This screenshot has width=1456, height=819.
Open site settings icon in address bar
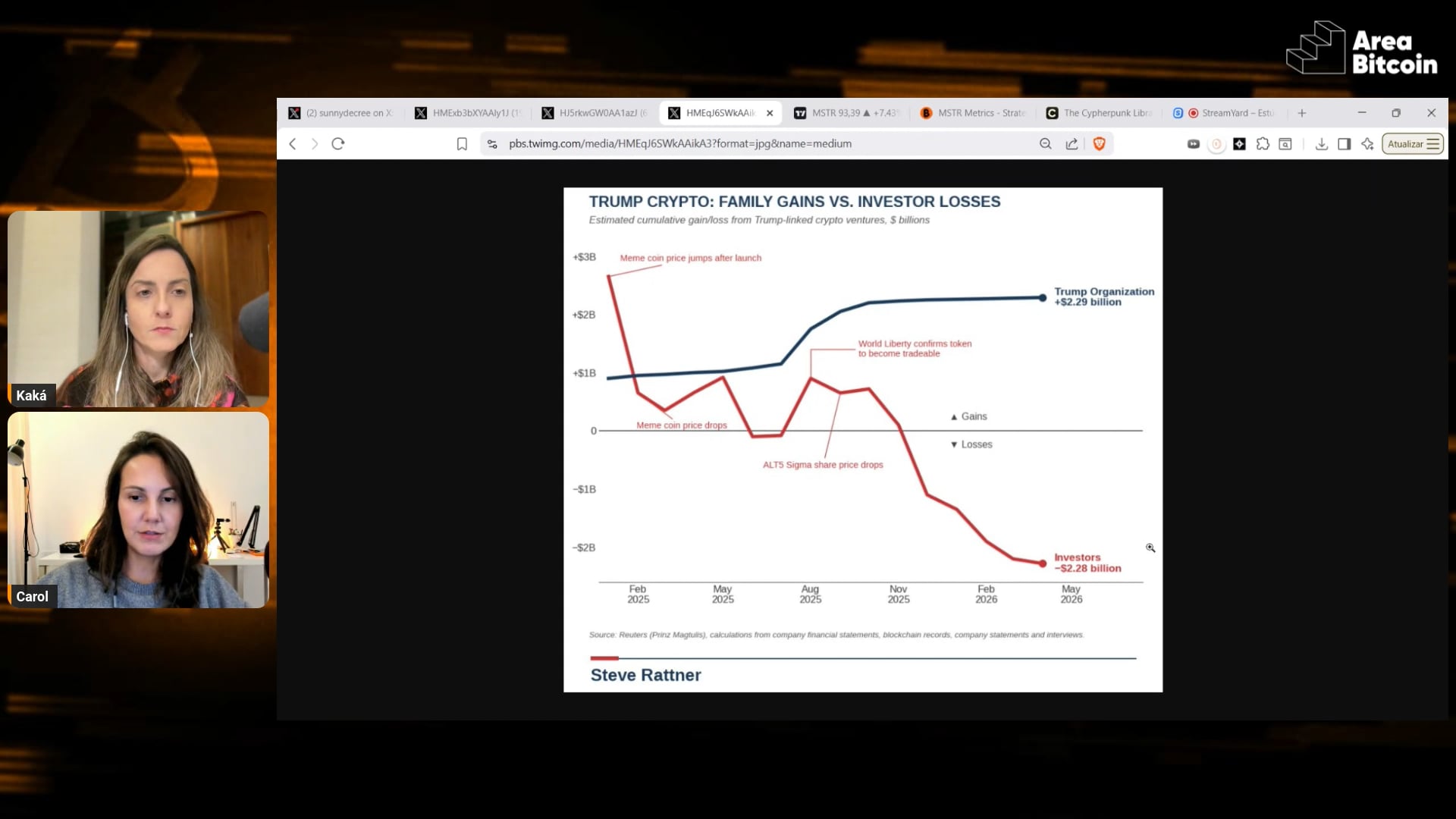tap(492, 144)
